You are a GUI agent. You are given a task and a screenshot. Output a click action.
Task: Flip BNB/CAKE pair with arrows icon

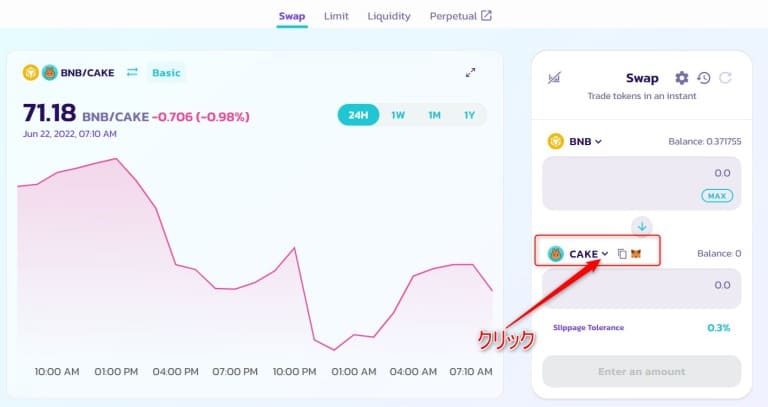click(132, 72)
